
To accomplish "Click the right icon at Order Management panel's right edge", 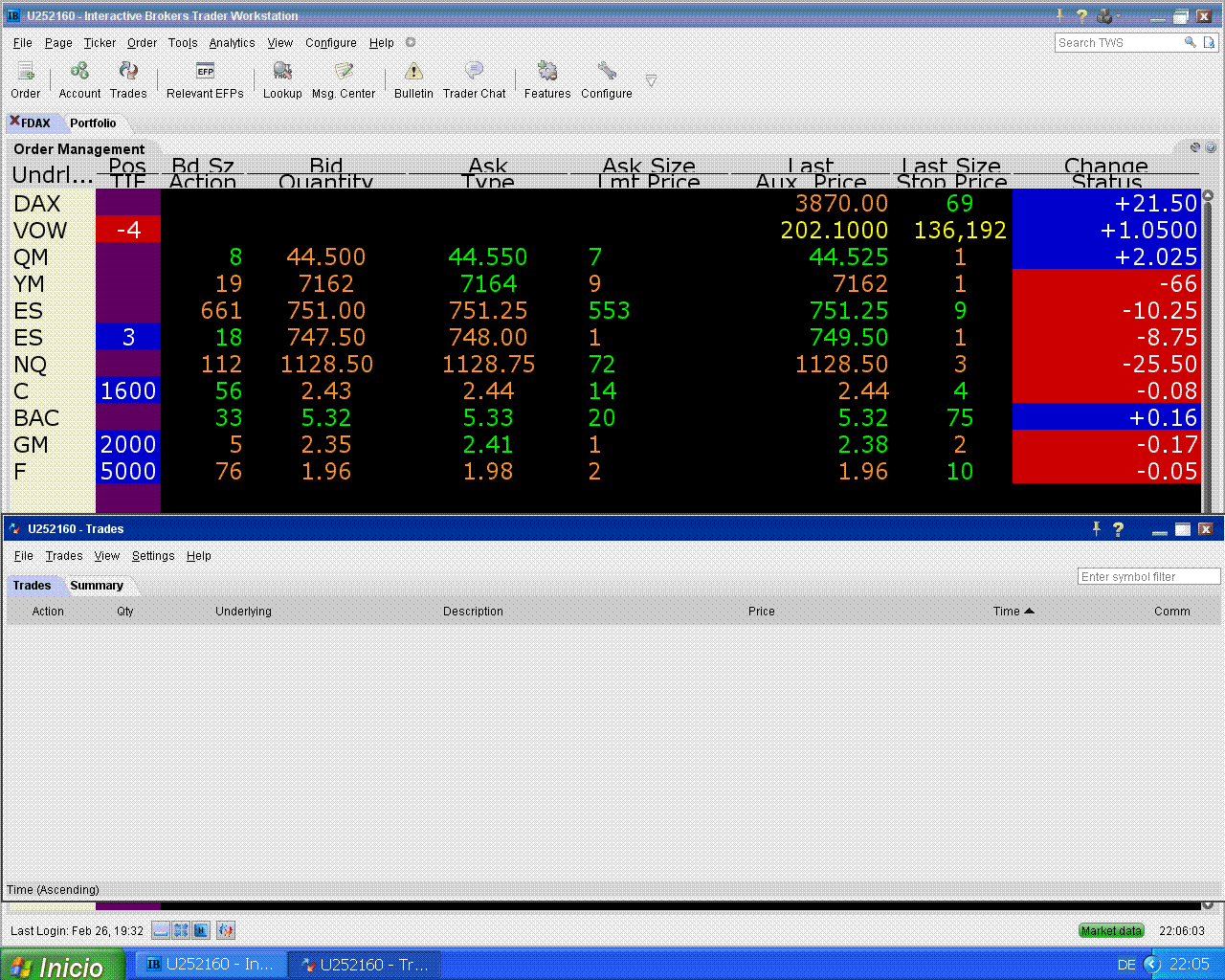I will [1211, 147].
